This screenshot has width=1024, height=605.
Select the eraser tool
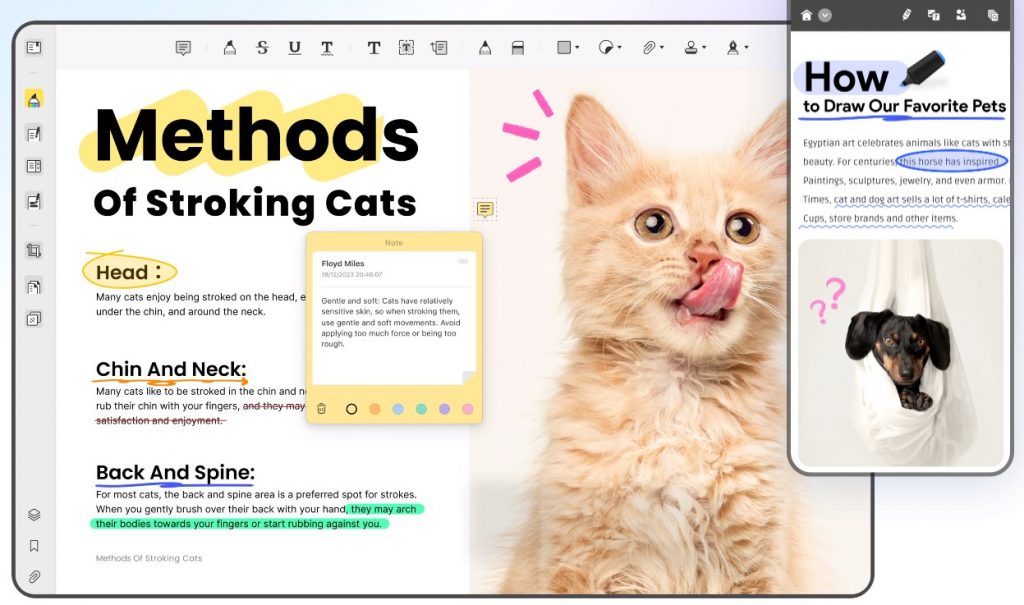click(518, 48)
